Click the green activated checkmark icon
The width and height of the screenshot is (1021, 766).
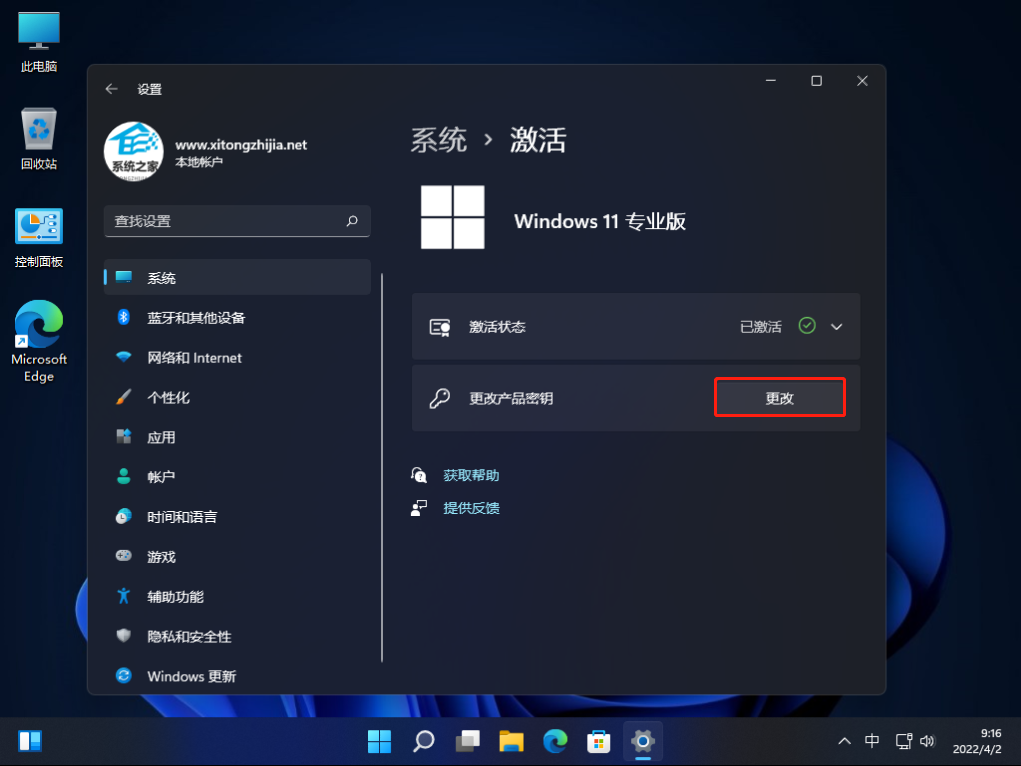(x=807, y=326)
